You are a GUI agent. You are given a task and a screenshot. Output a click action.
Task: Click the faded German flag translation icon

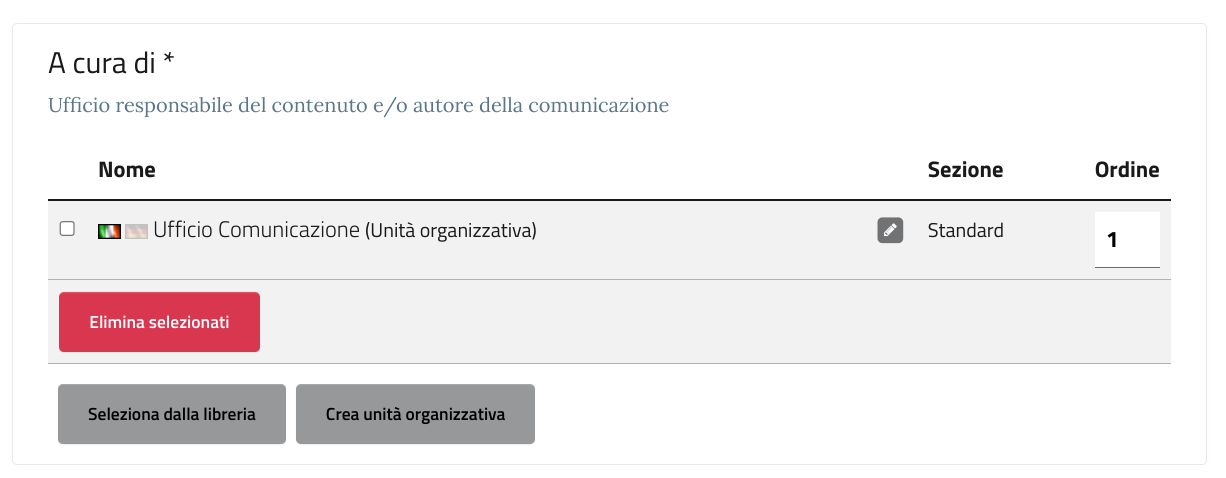point(136,231)
